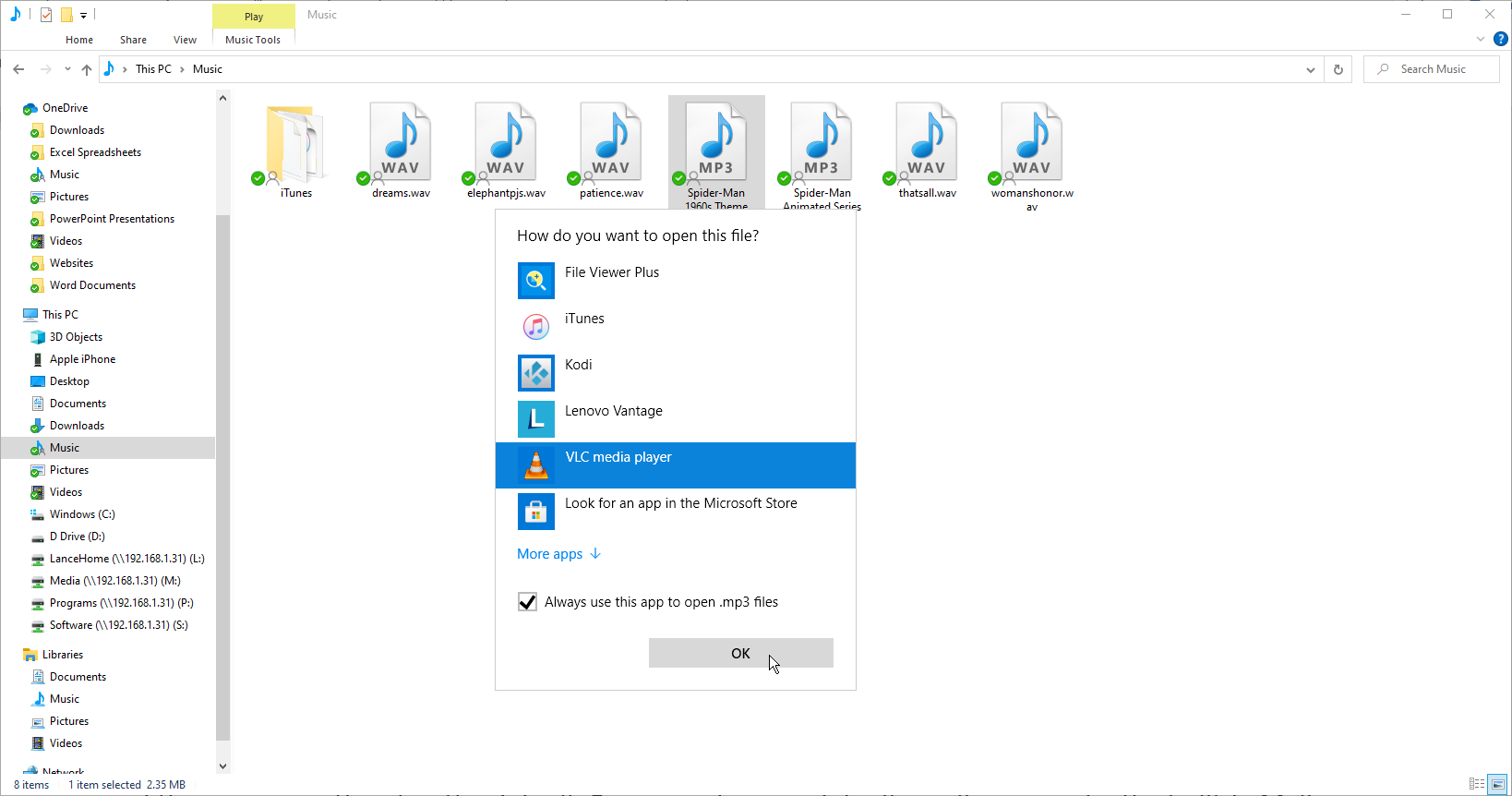
Task: Click the Back navigation arrow
Action: pos(18,69)
